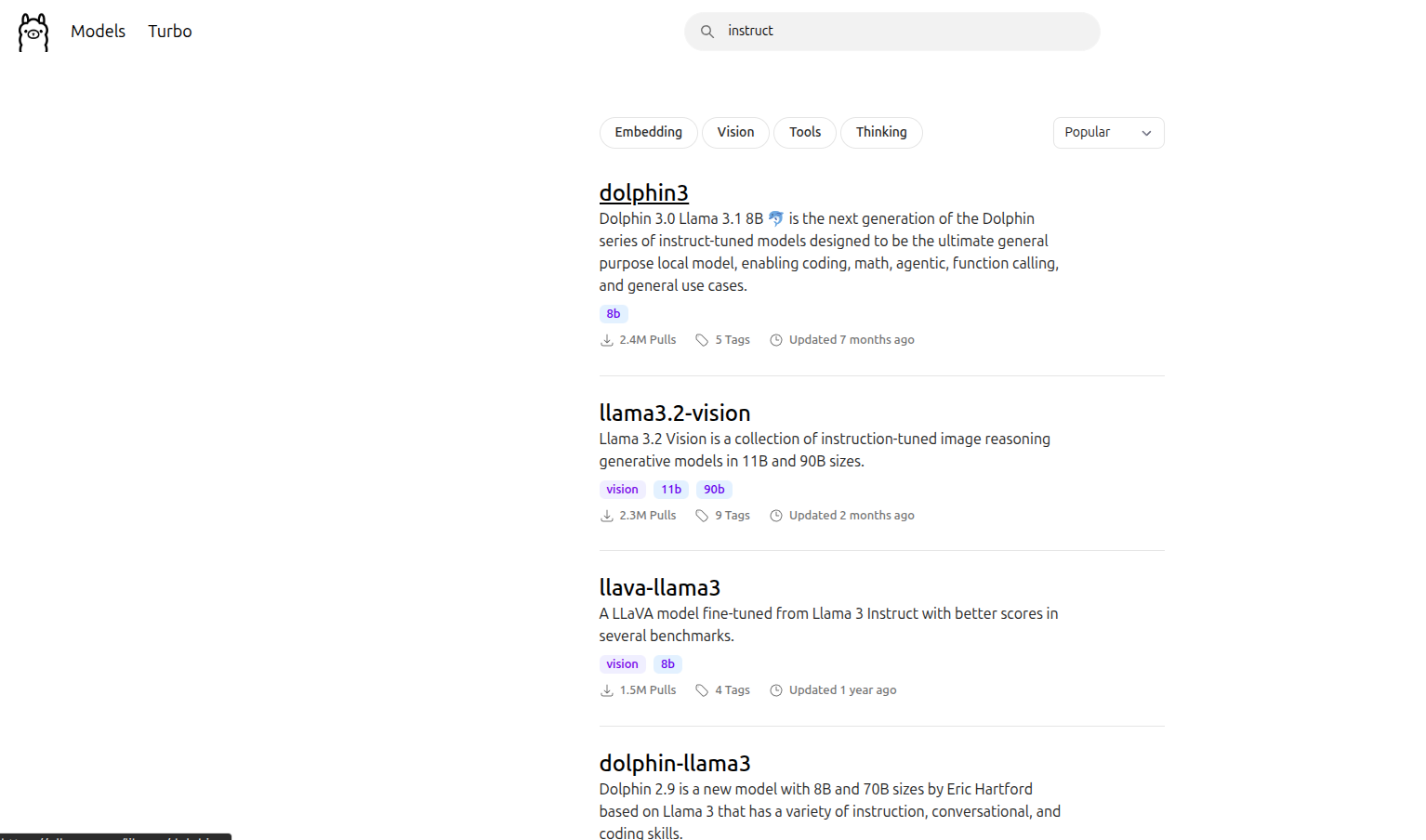Screen dimensions: 1426x840
Task: Click the 90b size tag
Action: pyautogui.click(x=714, y=490)
